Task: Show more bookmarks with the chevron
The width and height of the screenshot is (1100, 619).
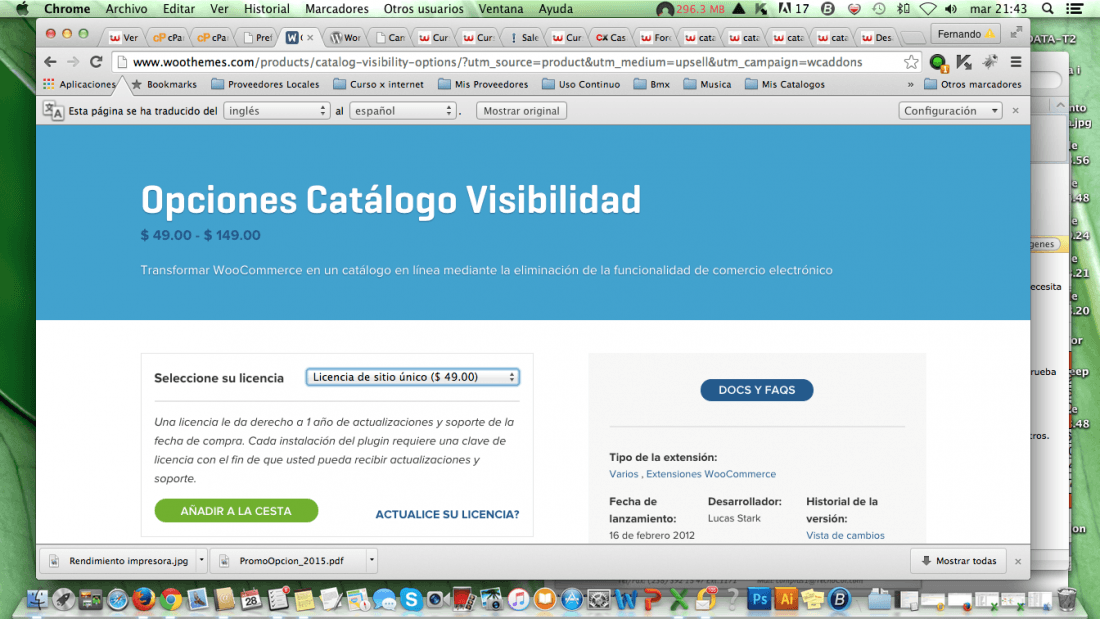Action: (910, 84)
